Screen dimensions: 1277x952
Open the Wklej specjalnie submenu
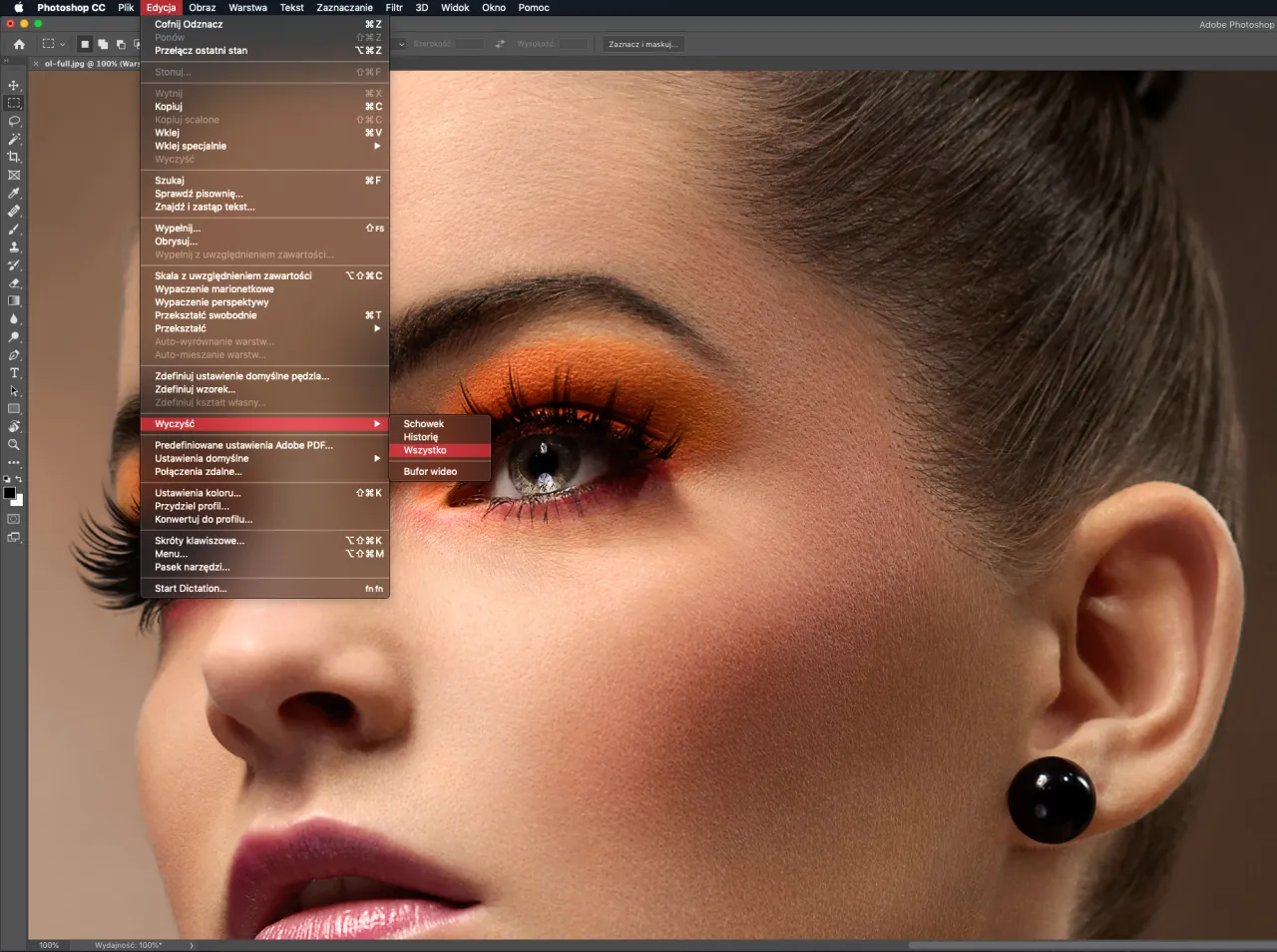coord(249,146)
